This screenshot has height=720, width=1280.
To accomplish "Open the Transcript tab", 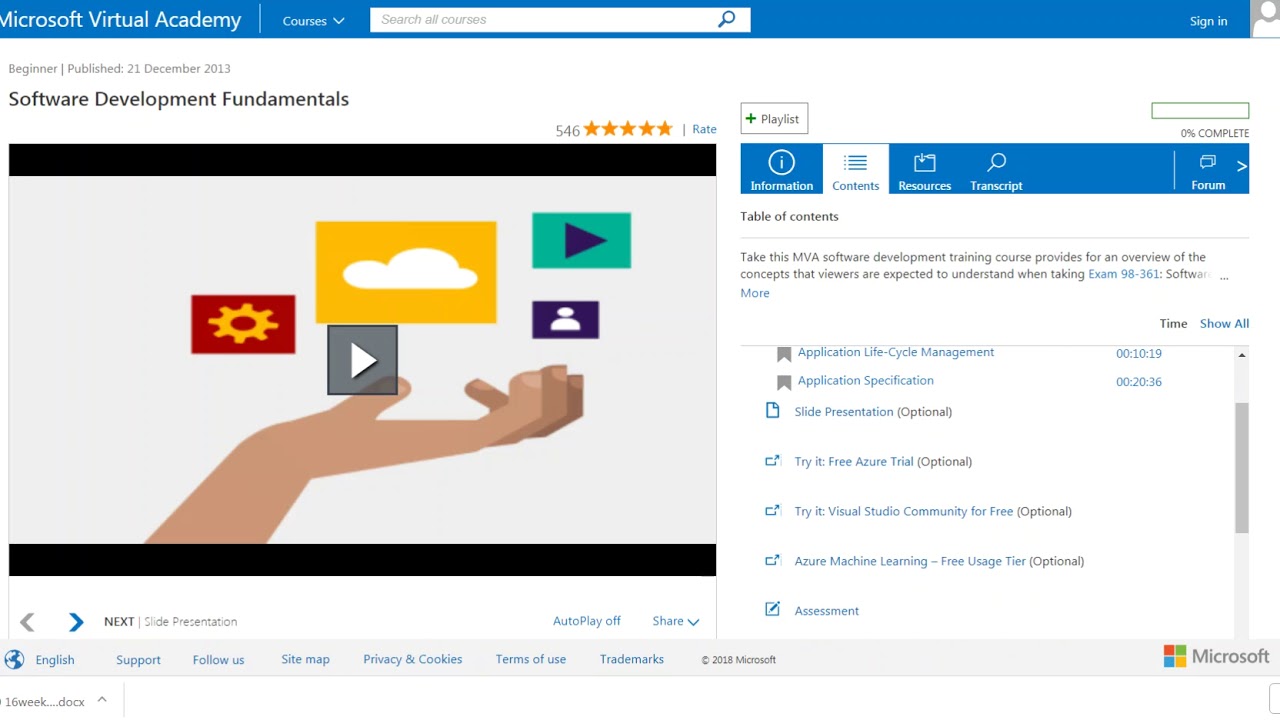I will click(x=996, y=169).
